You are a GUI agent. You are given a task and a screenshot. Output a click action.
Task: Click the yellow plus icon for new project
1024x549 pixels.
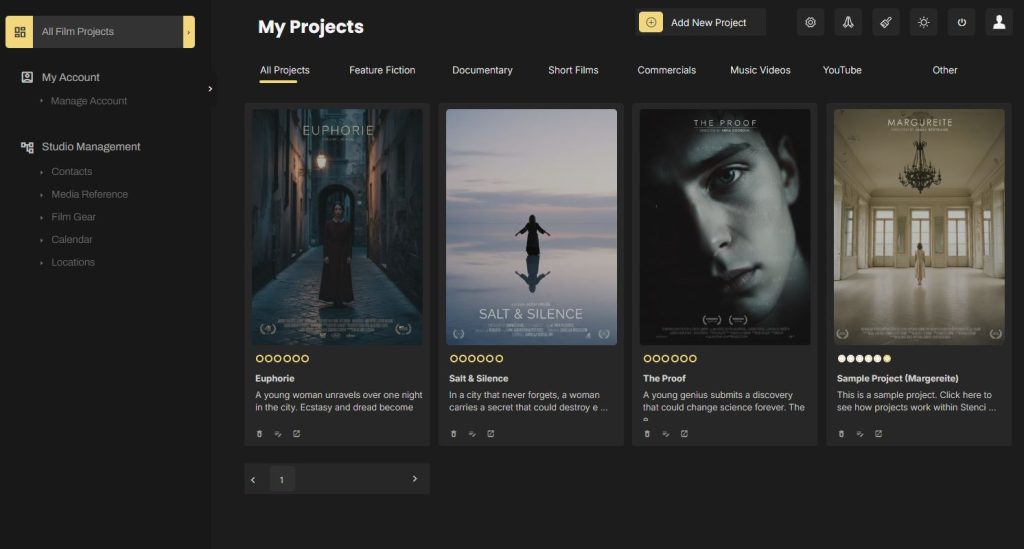[x=650, y=22]
